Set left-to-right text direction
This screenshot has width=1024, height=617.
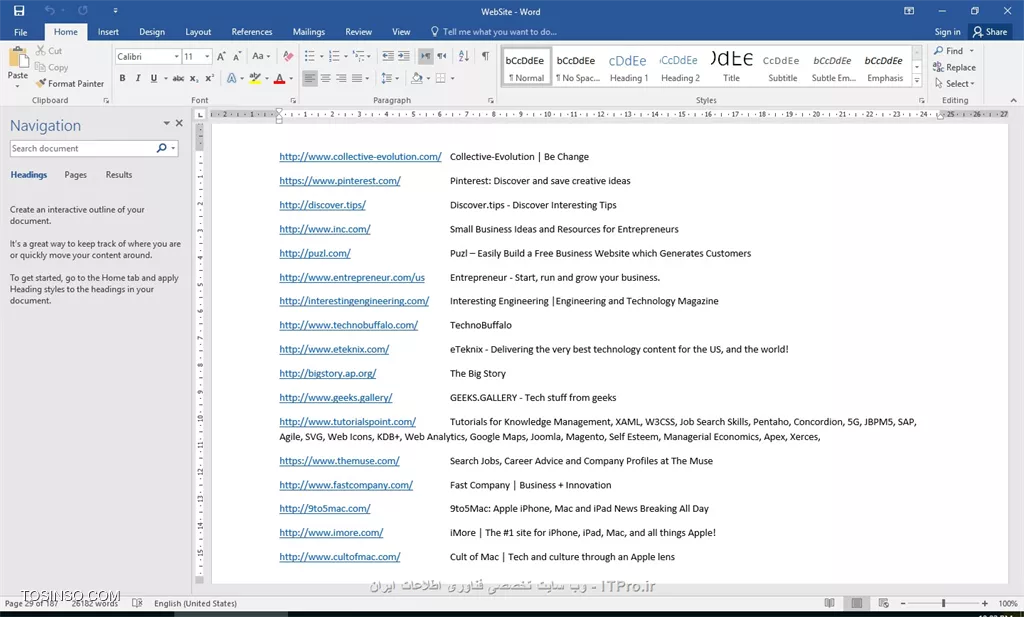point(425,57)
